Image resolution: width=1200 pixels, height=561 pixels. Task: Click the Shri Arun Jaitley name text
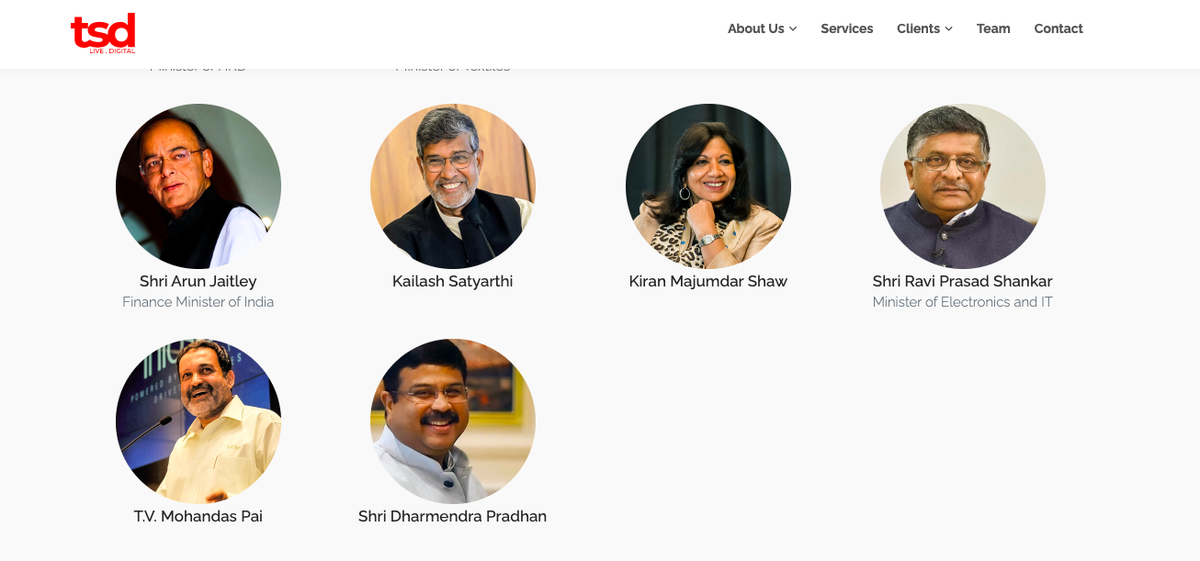[x=198, y=281]
